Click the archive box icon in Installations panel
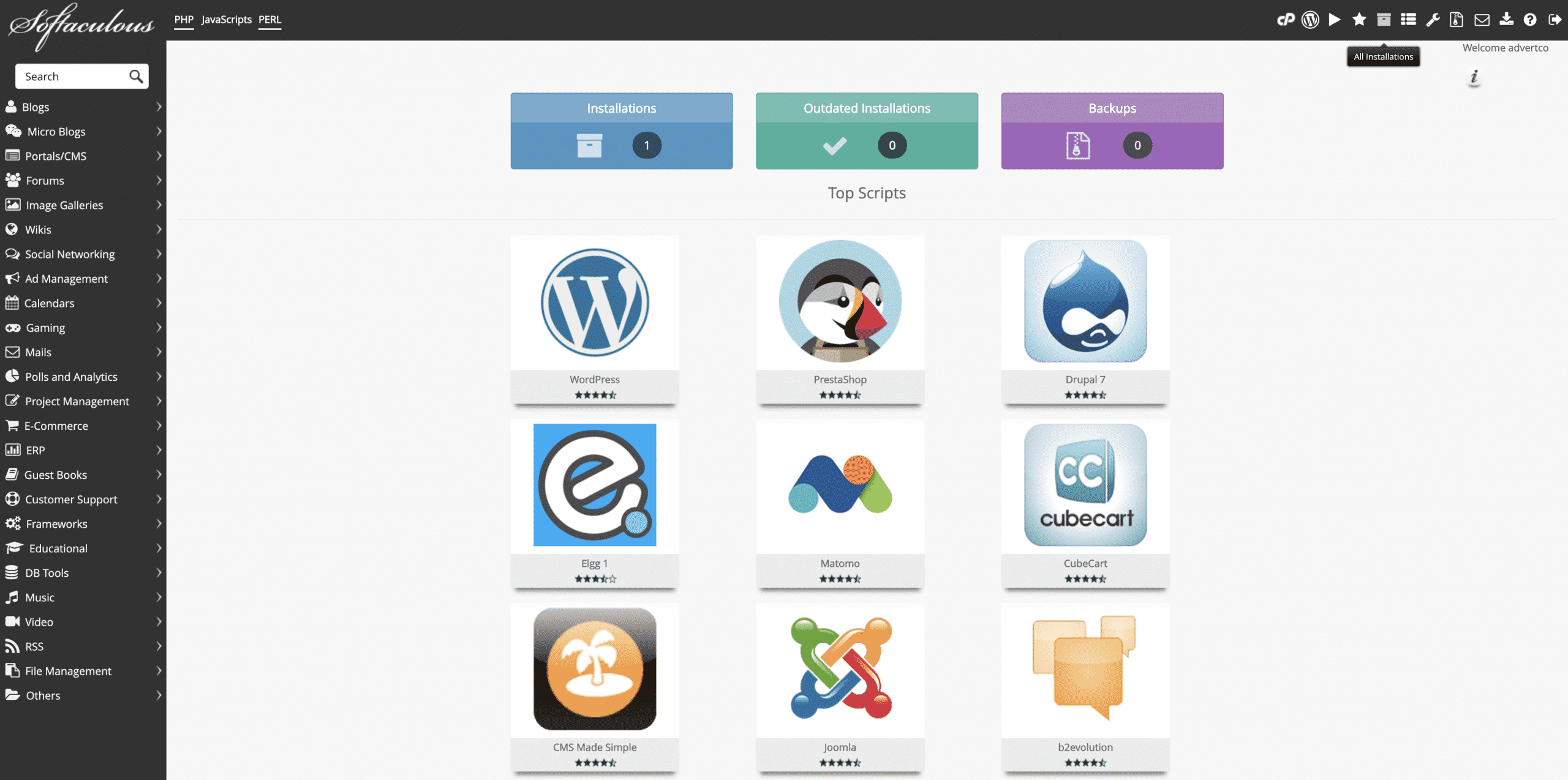Image resolution: width=1568 pixels, height=780 pixels. (589, 145)
